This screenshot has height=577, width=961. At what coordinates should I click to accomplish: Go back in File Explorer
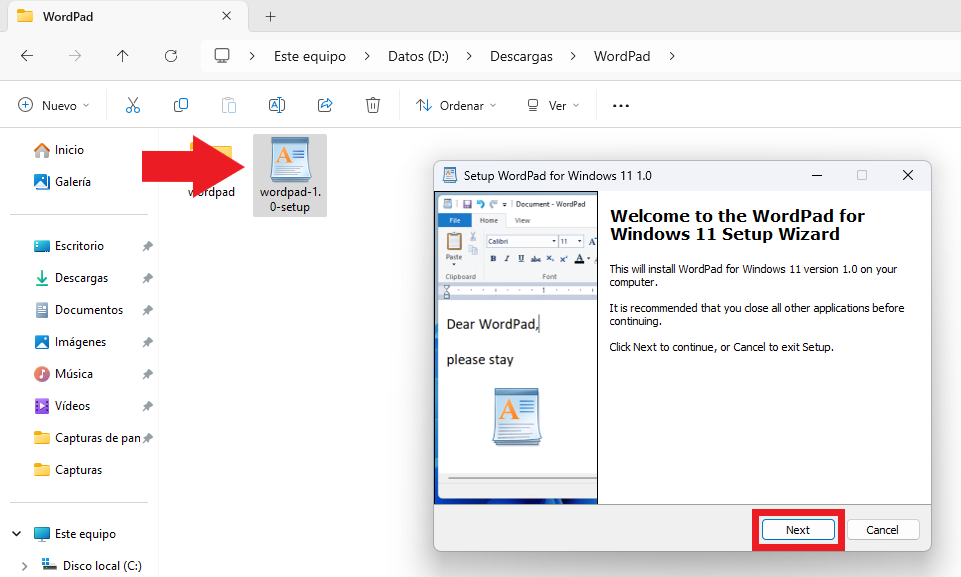point(27,56)
